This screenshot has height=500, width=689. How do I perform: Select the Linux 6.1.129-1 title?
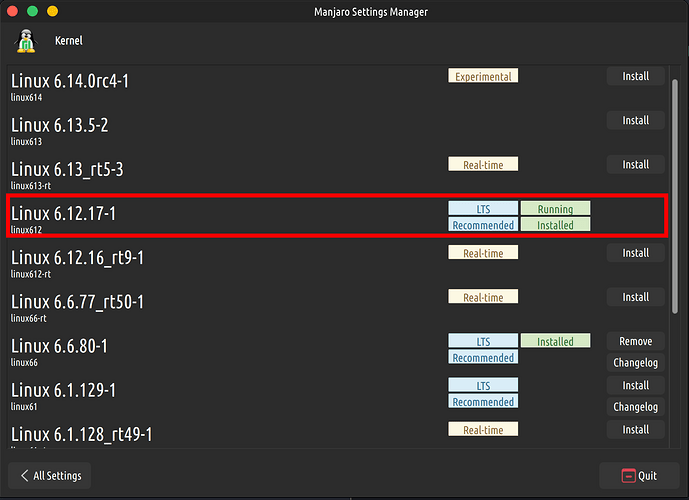coord(63,390)
